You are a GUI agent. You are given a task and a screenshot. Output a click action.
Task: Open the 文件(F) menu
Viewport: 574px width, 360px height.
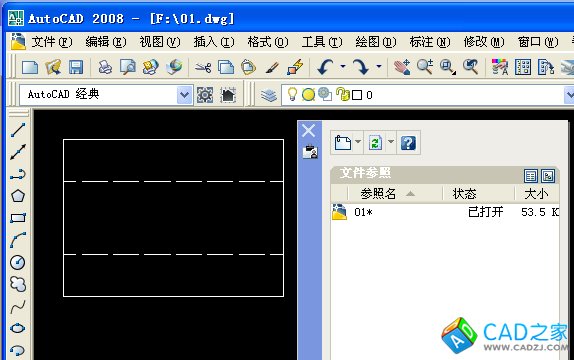(x=52, y=42)
